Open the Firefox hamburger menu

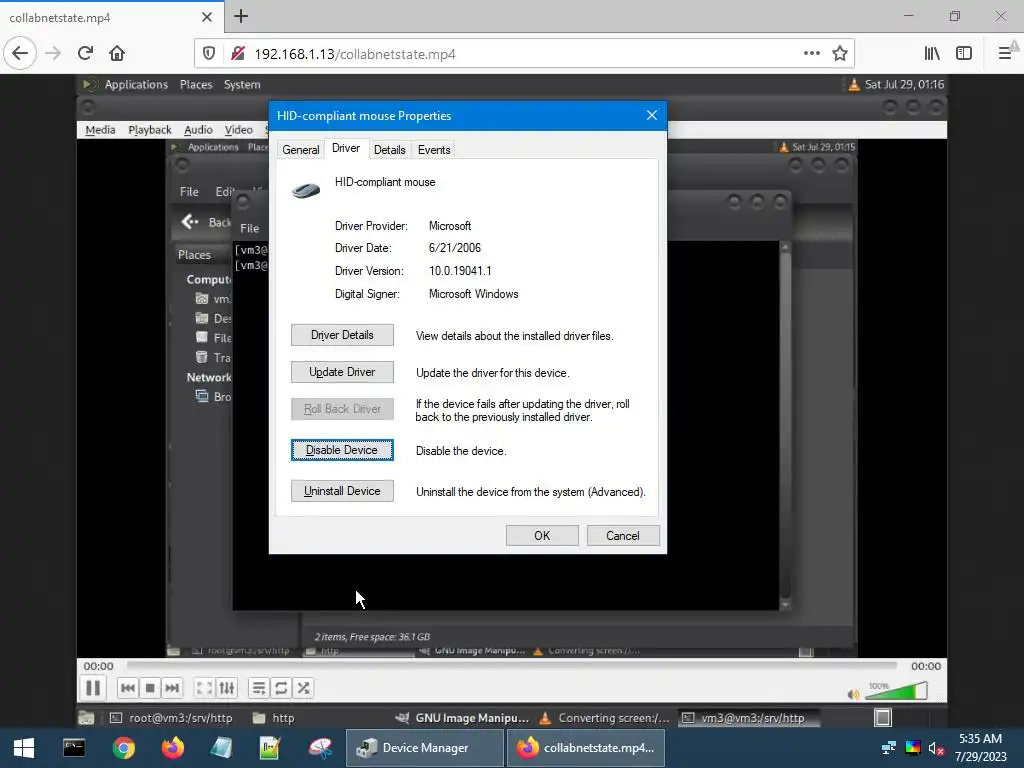1005,54
